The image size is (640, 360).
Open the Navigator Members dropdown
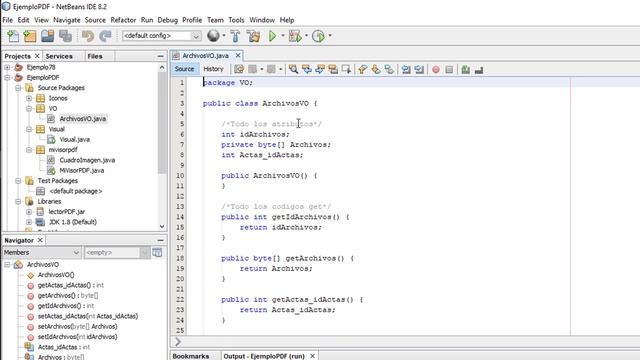pos(41,253)
